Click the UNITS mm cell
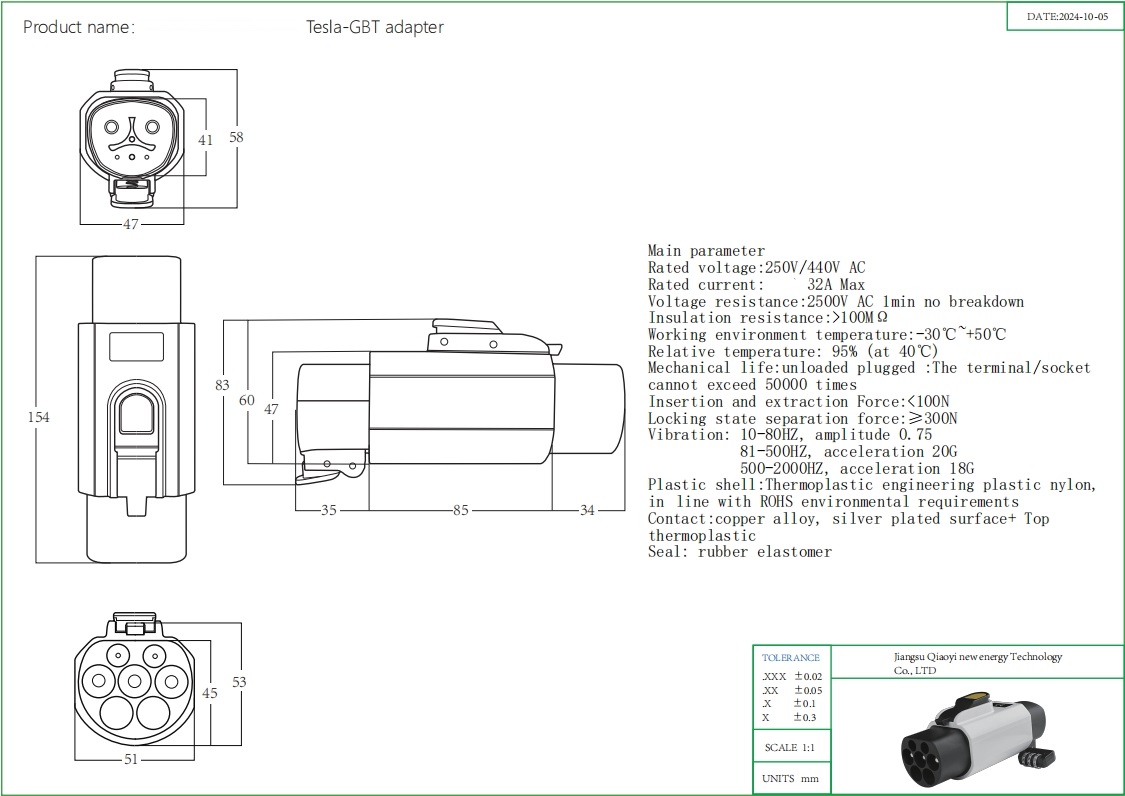 790,779
